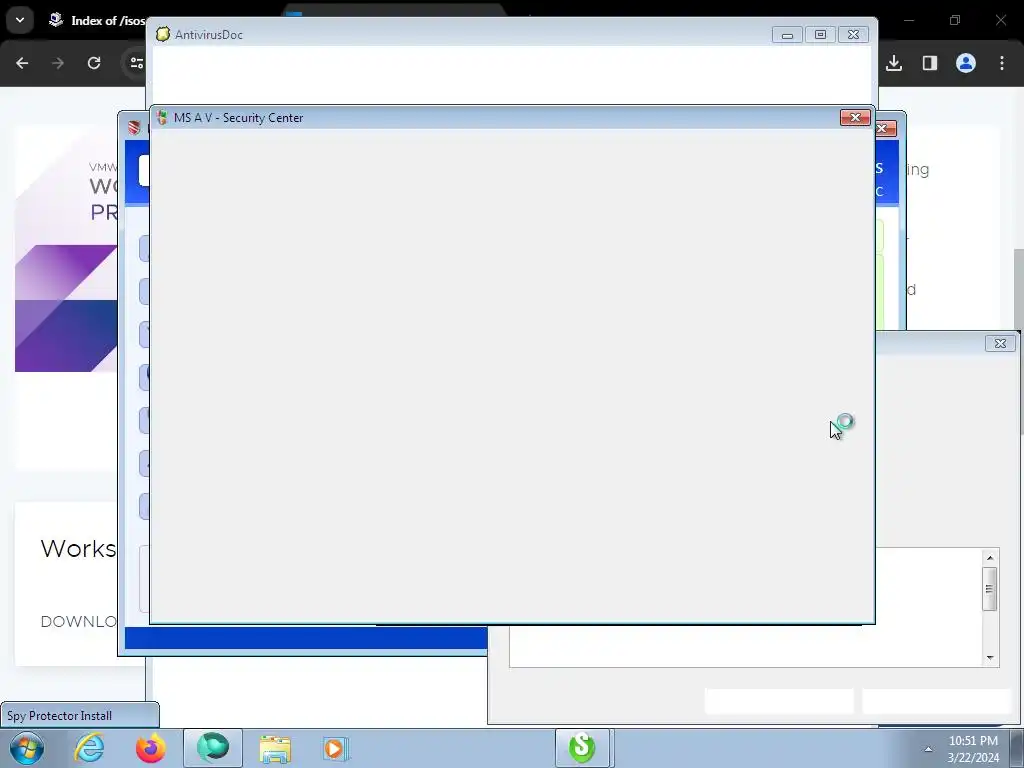
Task: Open browser downloads icon
Action: pos(894,63)
